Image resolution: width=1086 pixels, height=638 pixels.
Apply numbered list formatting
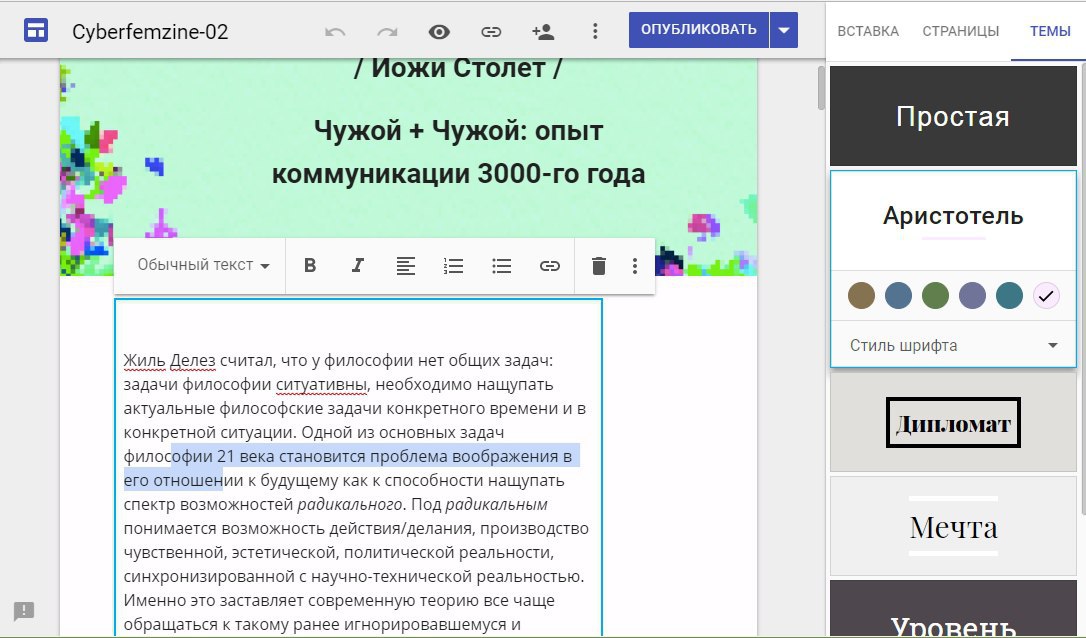454,265
